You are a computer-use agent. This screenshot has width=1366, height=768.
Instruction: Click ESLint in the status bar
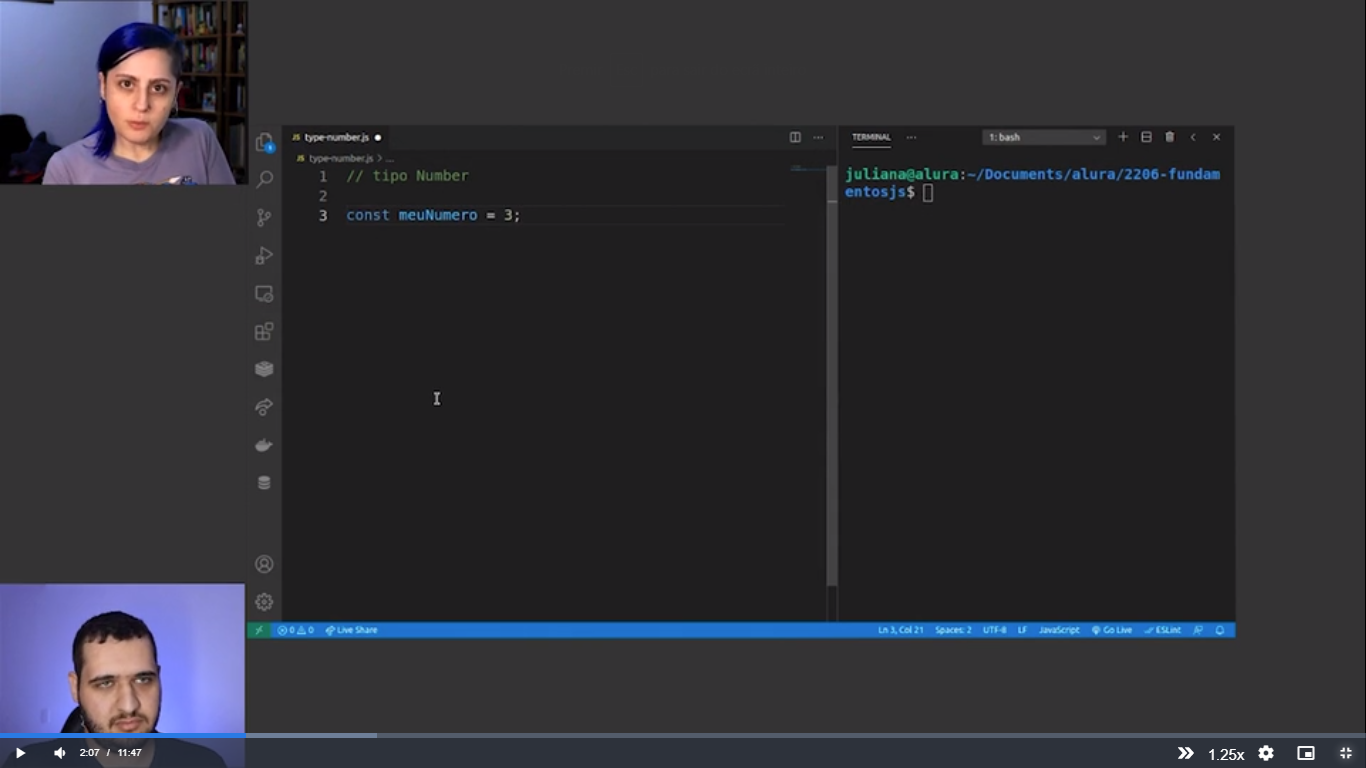(x=1163, y=630)
